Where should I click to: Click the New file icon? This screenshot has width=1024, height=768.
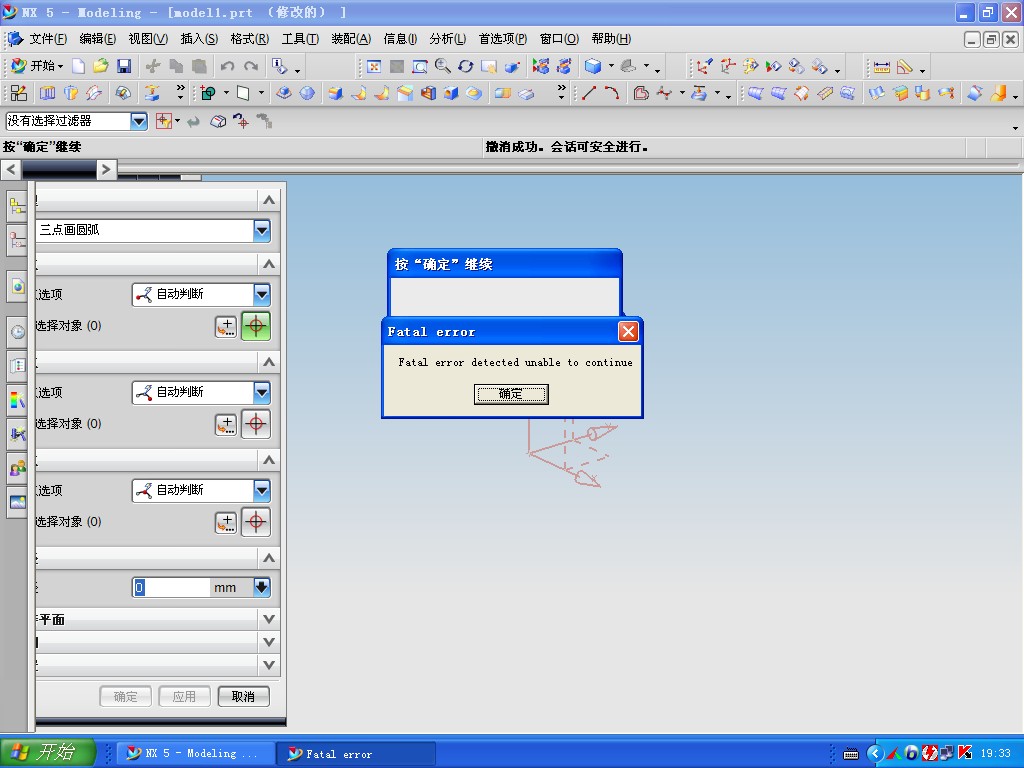[78, 66]
